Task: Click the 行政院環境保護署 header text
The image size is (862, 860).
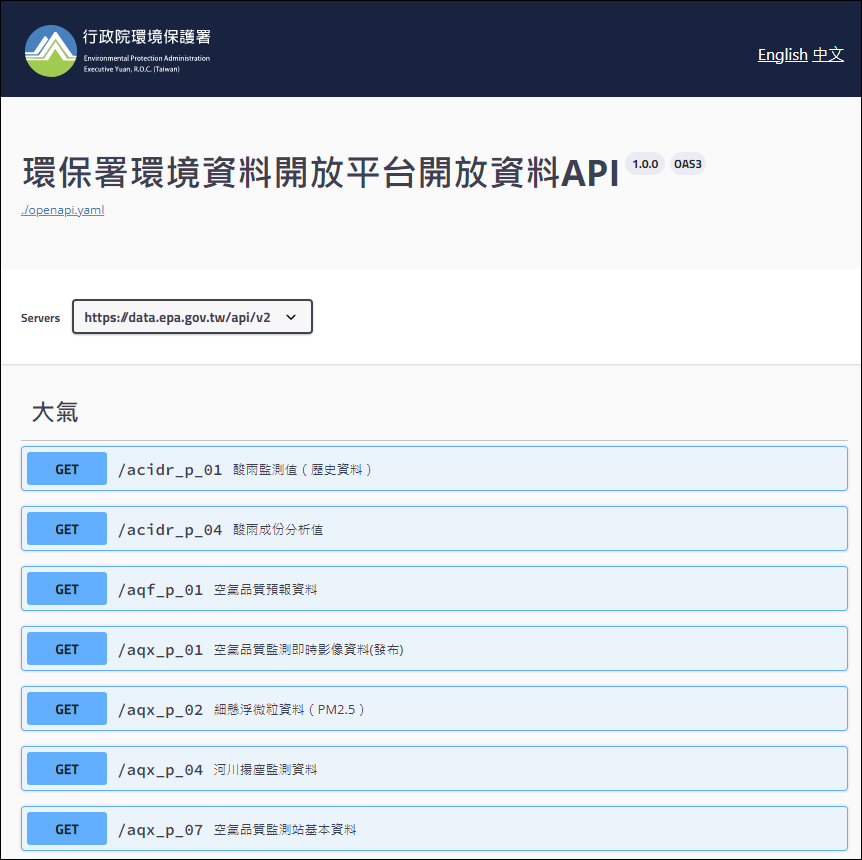Action: click(147, 37)
